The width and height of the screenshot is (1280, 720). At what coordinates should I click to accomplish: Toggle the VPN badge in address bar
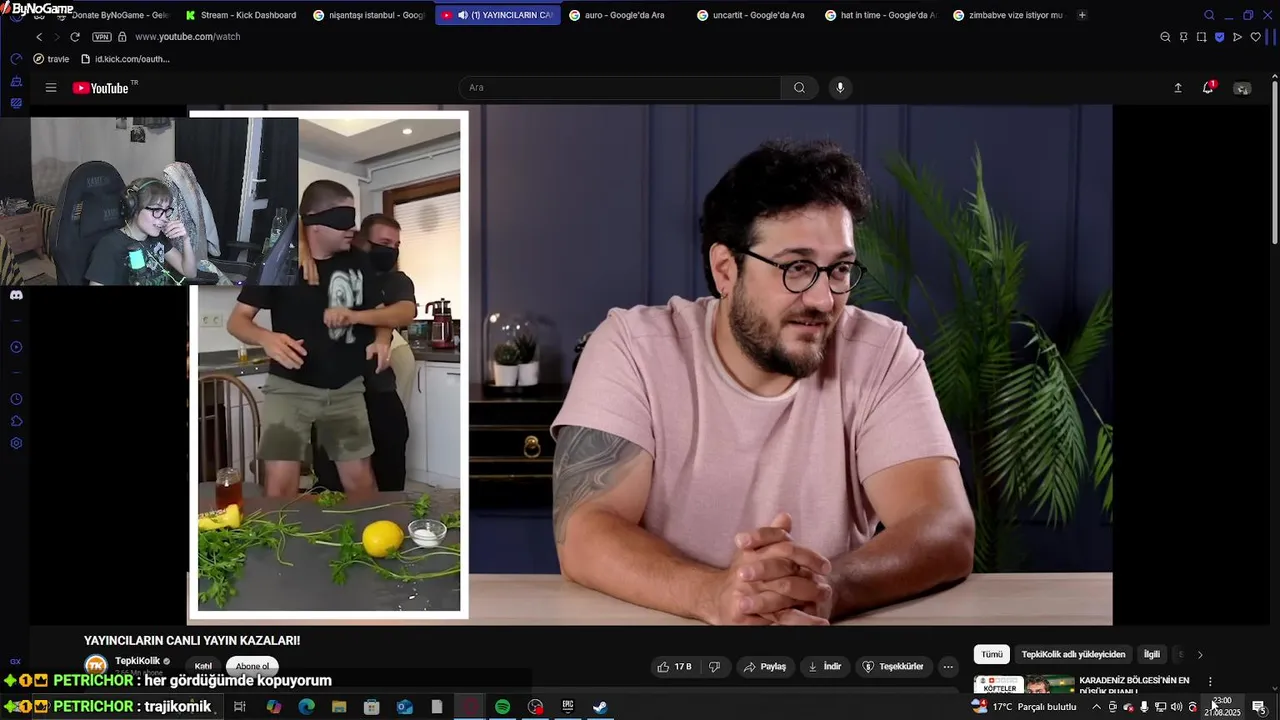tap(101, 37)
